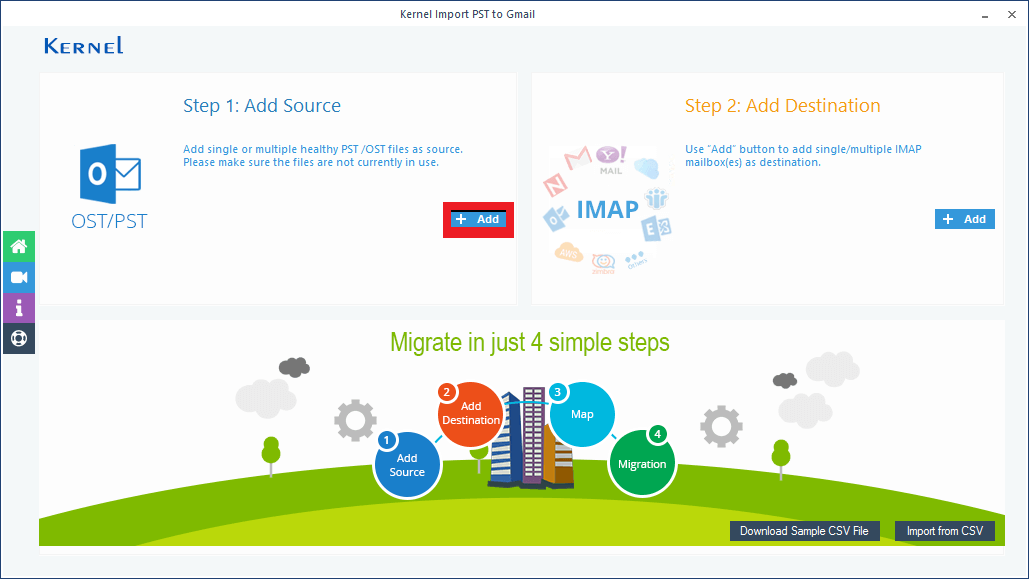The width and height of the screenshot is (1029, 581).
Task: Click Import from CSV button
Action: [x=945, y=531]
